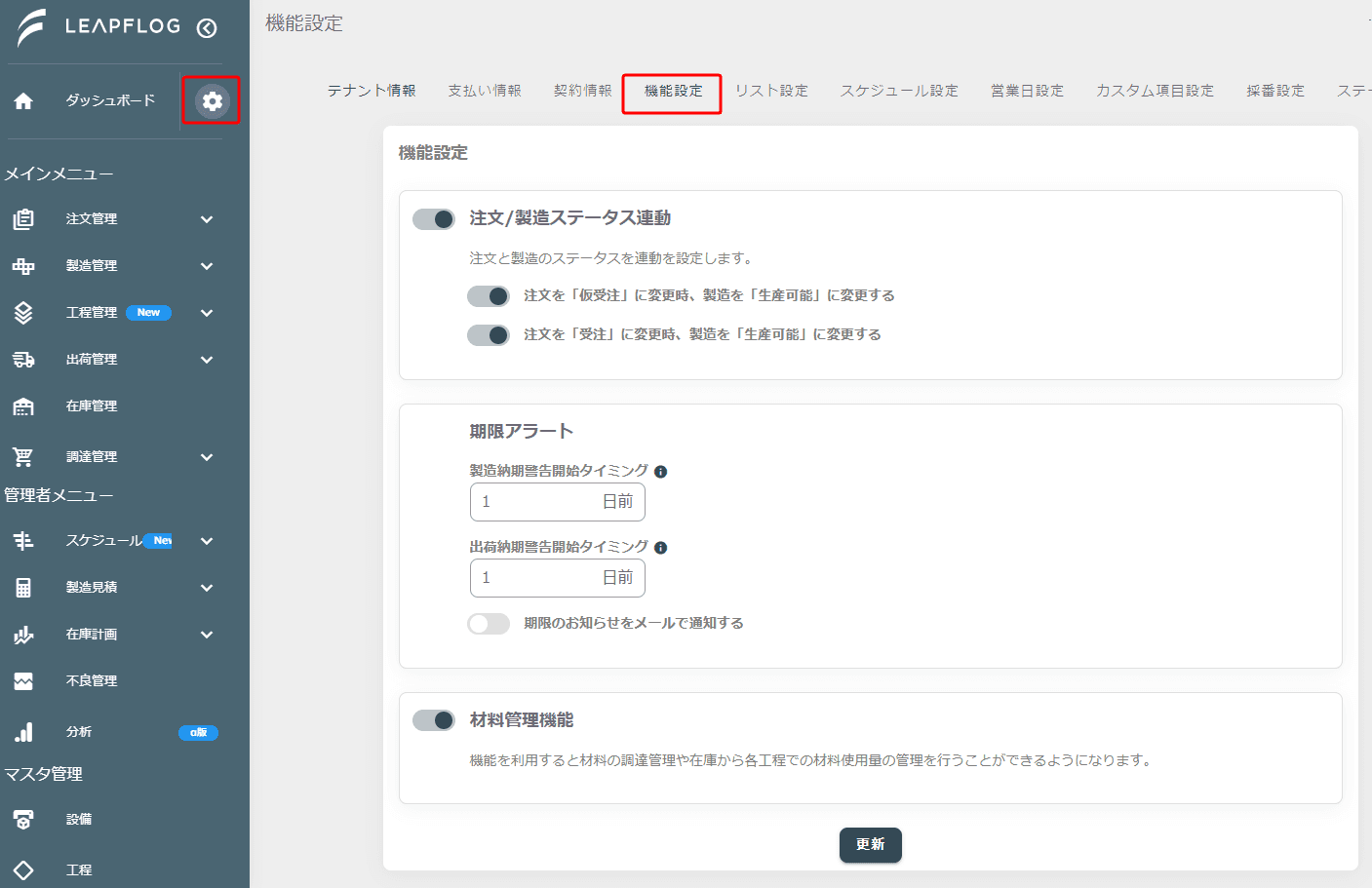Click the 調達管理 cart icon
The height and width of the screenshot is (888, 1372).
tap(23, 456)
